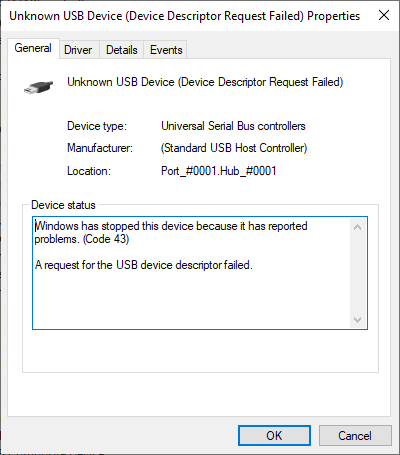400x455 pixels.
Task: Dismiss dialog using Cancel button
Action: coord(355,435)
